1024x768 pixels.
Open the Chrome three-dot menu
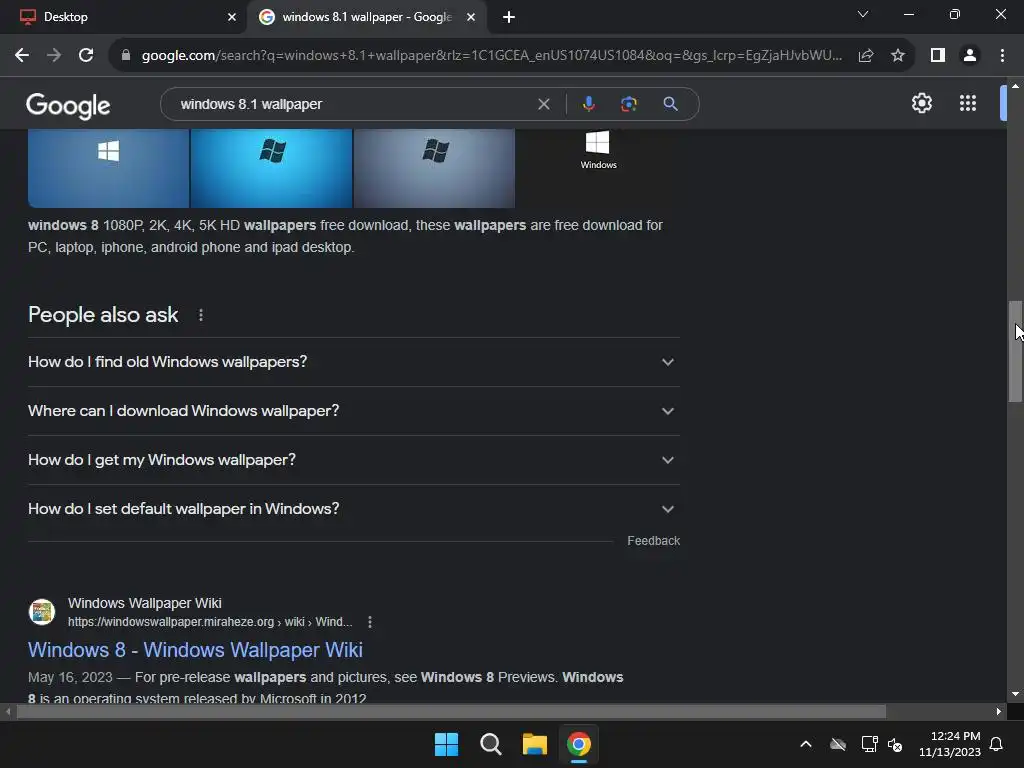point(1002,56)
